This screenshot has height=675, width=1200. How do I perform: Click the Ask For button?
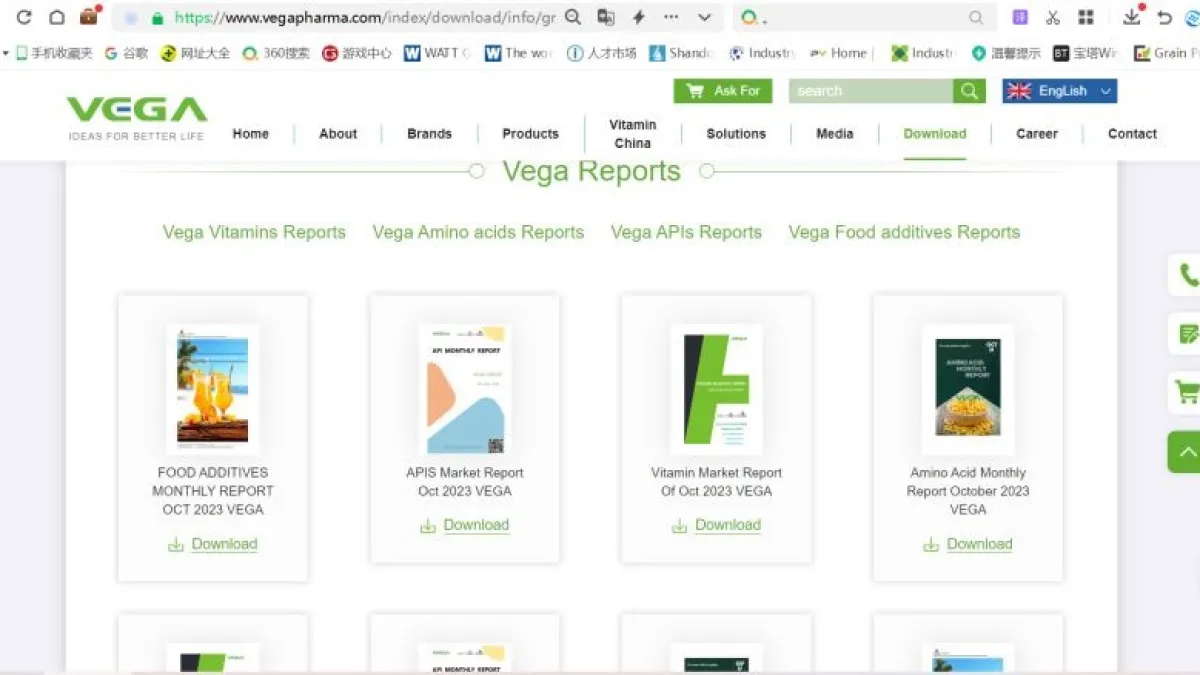[723, 91]
